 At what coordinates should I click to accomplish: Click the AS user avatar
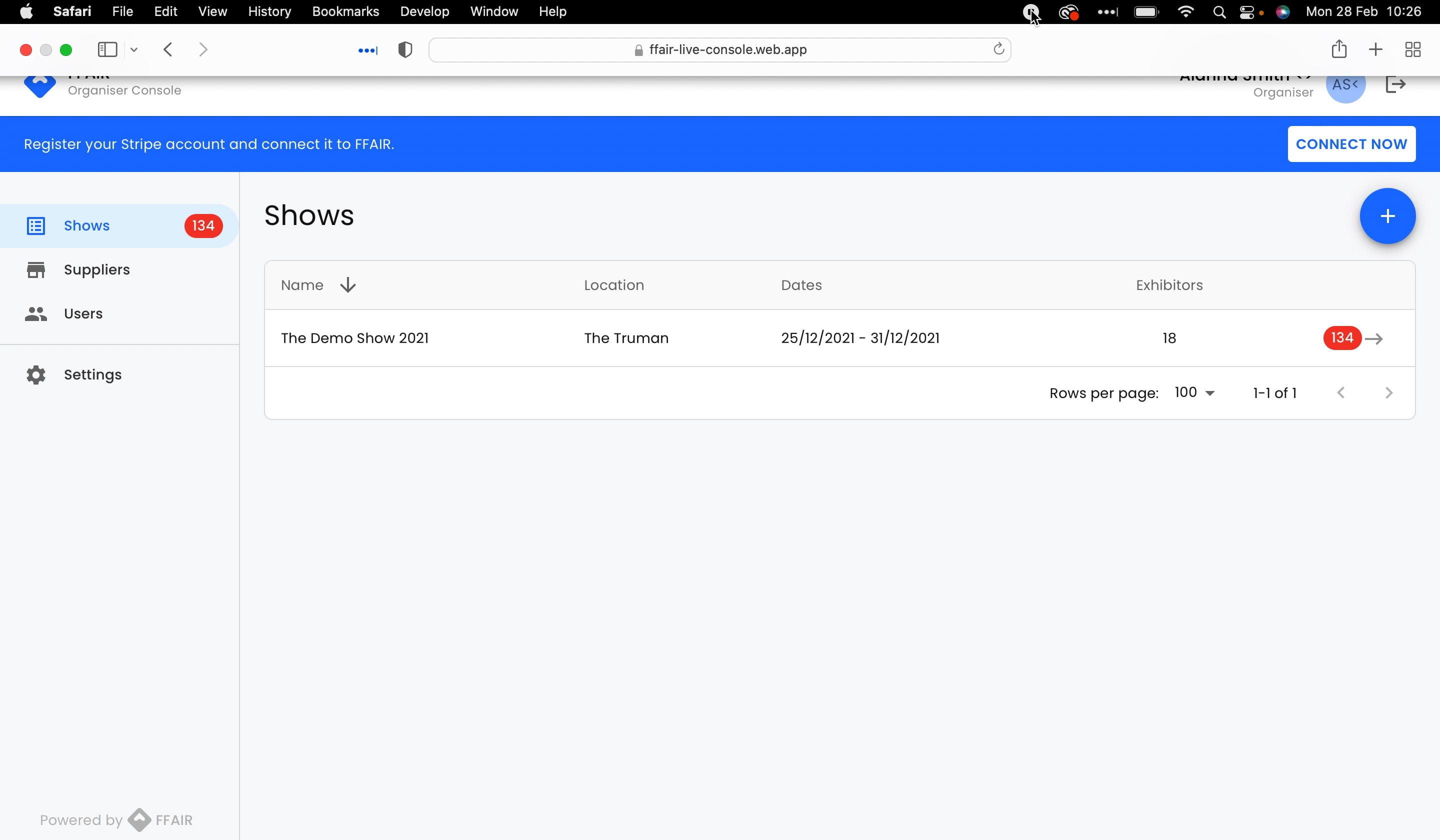pos(1345,84)
